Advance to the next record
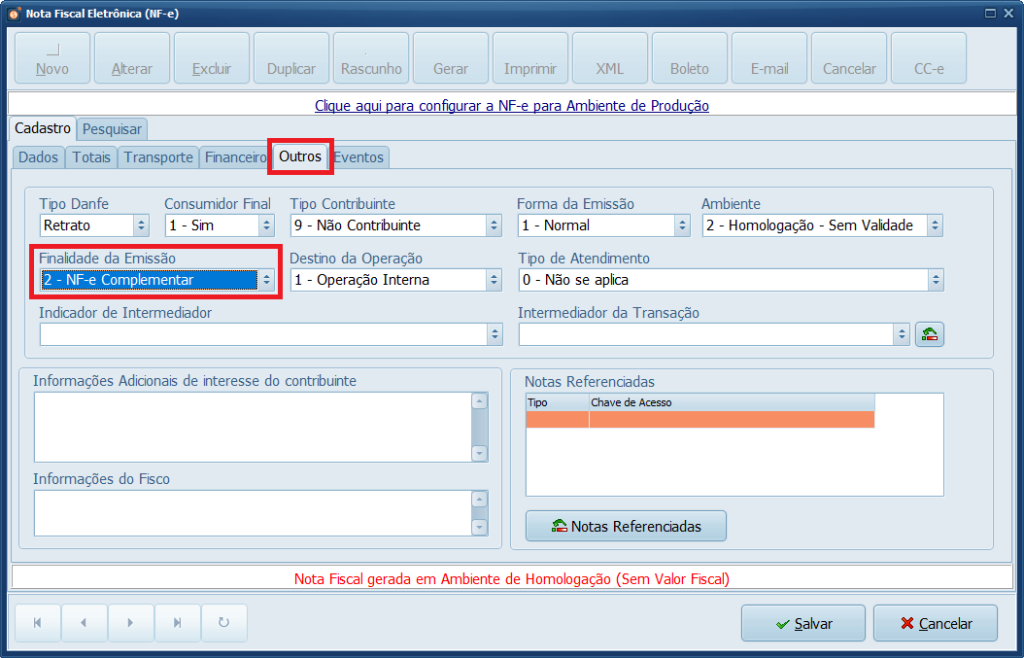 [x=131, y=622]
